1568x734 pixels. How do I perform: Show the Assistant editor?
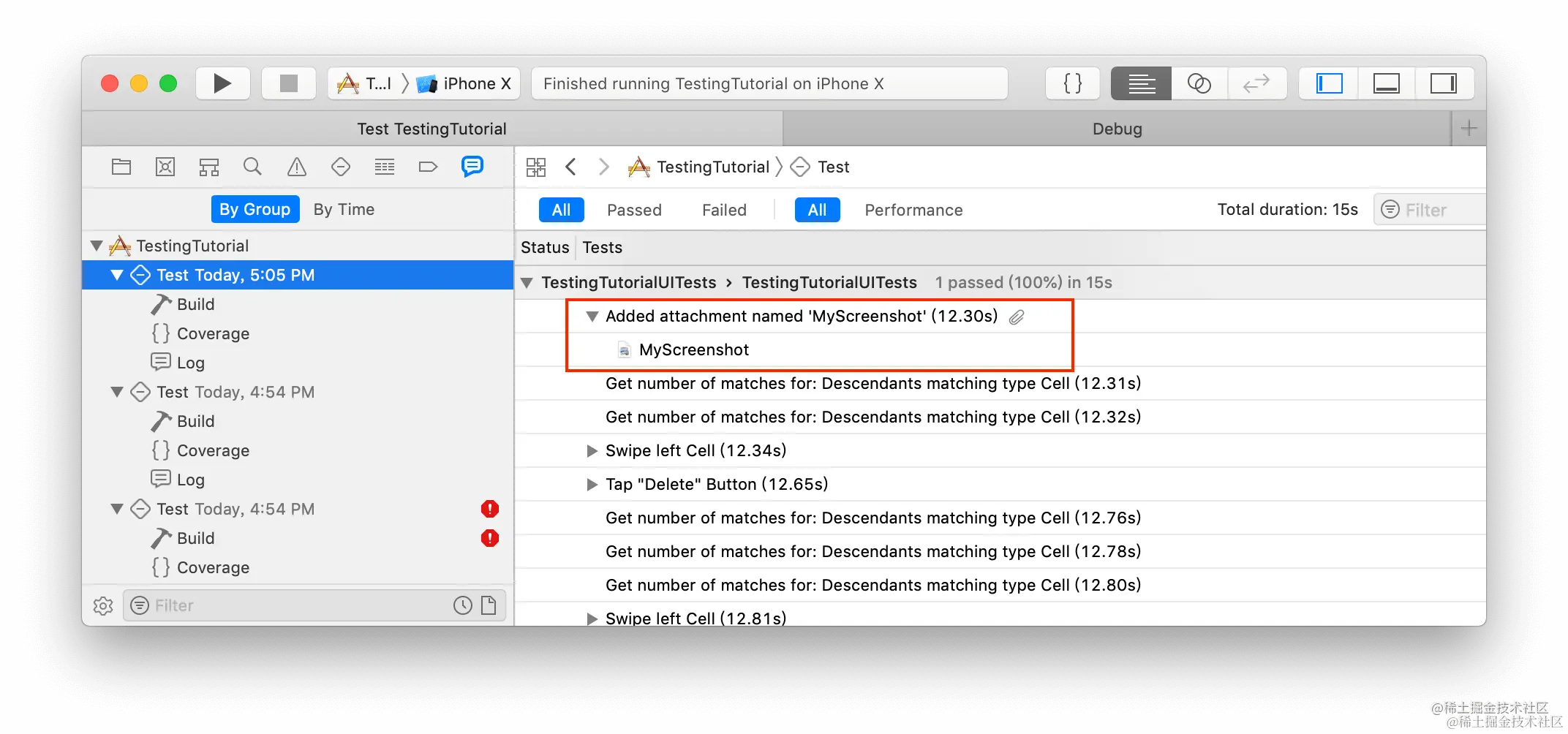pyautogui.click(x=1199, y=83)
